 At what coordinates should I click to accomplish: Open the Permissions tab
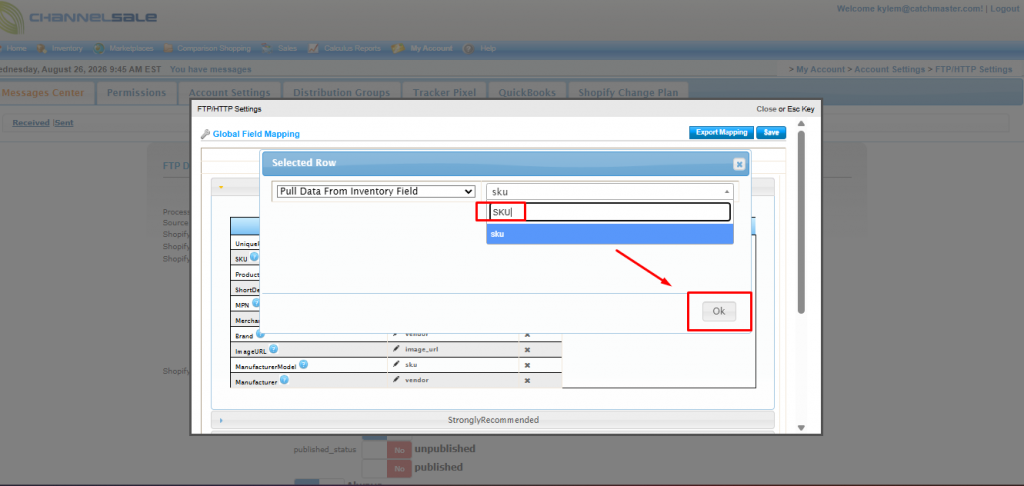136,93
